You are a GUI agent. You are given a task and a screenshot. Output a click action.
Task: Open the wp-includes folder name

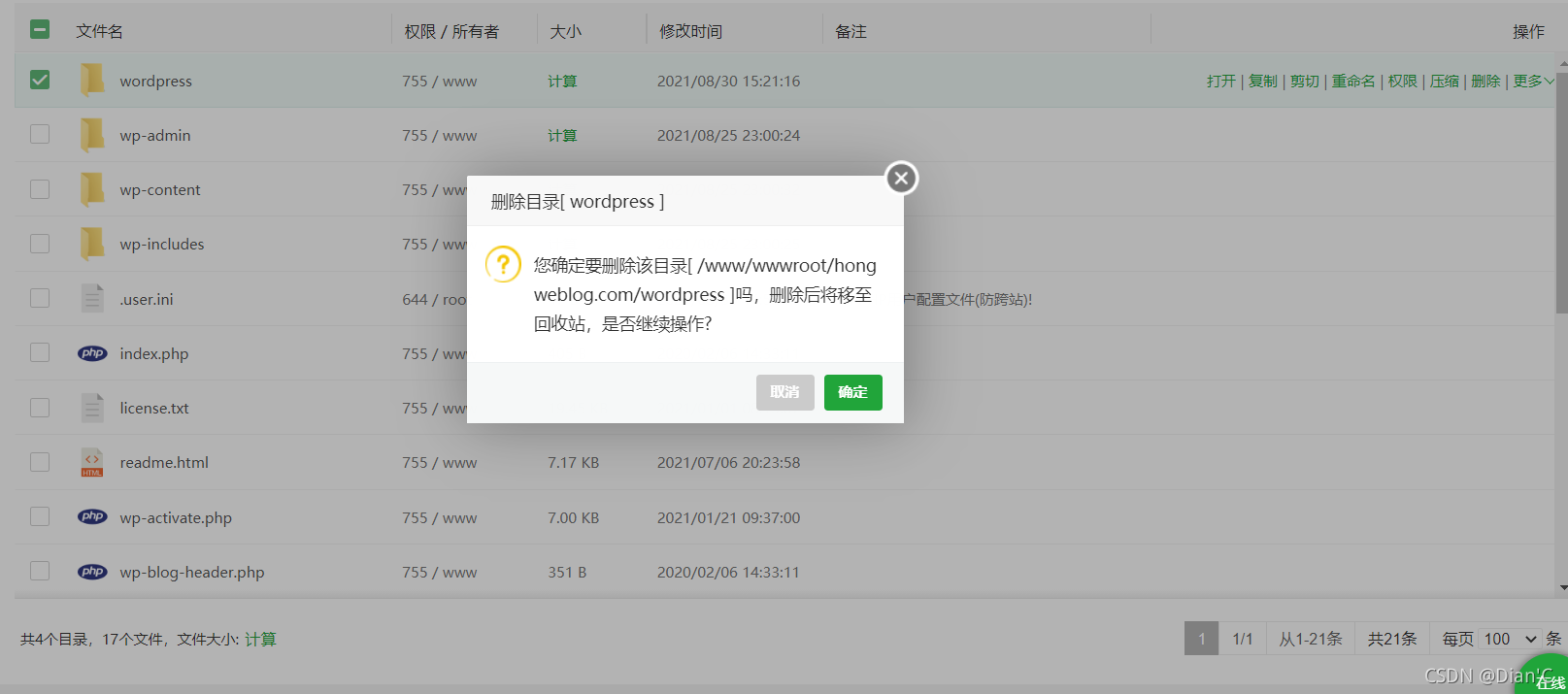click(x=162, y=244)
